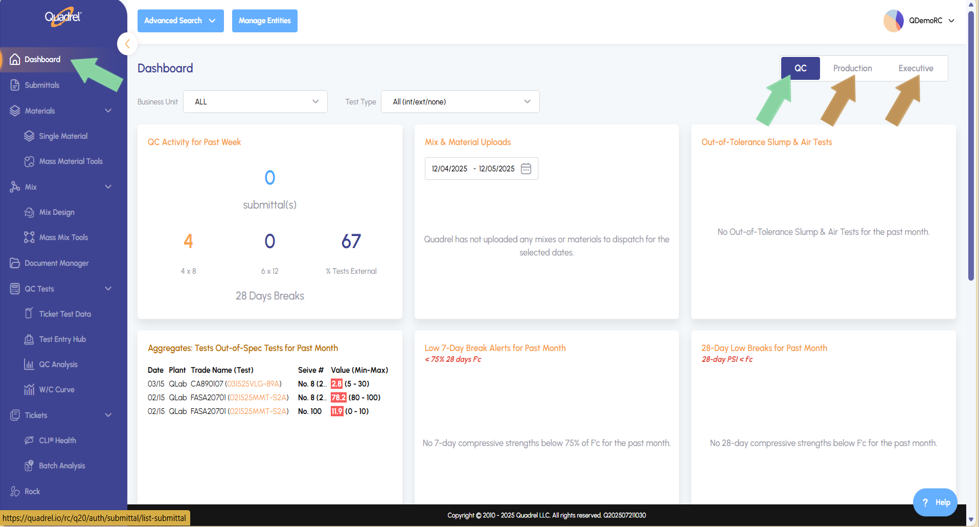The width and height of the screenshot is (979, 527).
Task: Click the Mass Mix Tools icon
Action: point(29,237)
